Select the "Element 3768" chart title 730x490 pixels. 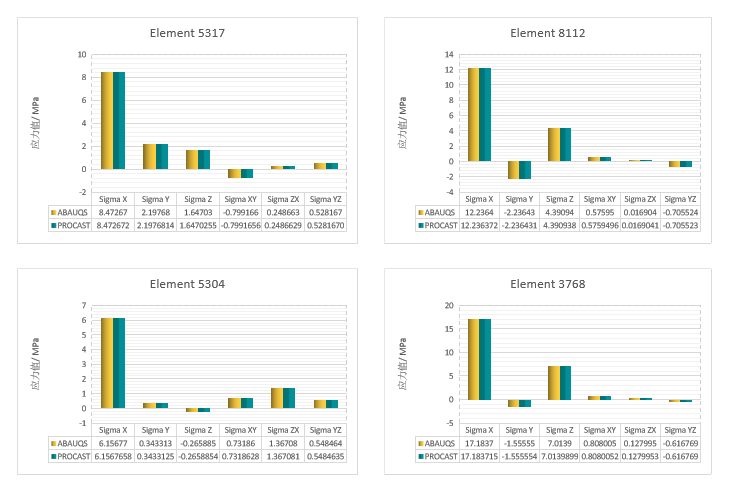click(x=548, y=284)
